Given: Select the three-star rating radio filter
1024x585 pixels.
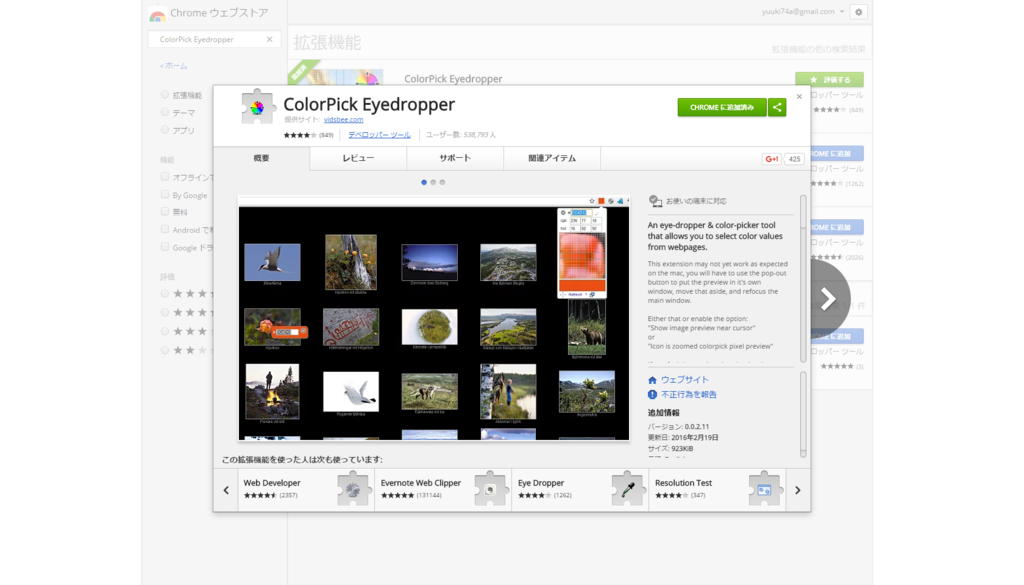Looking at the screenshot, I should pos(165,332).
